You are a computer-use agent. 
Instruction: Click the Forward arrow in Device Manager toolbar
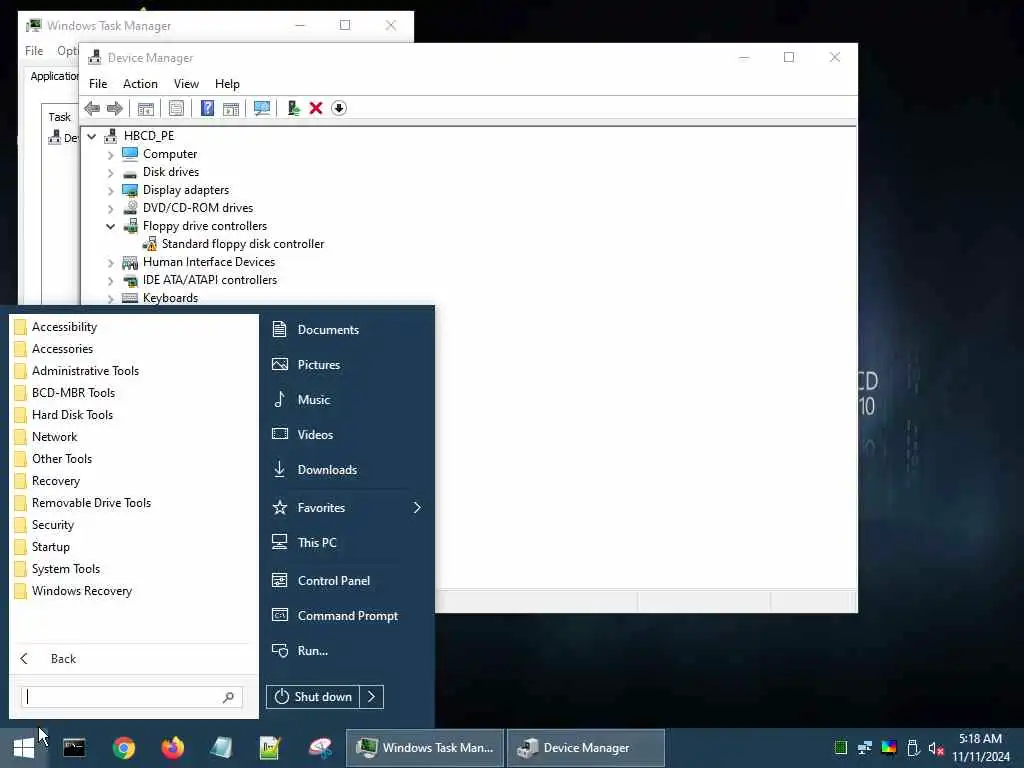(x=115, y=108)
